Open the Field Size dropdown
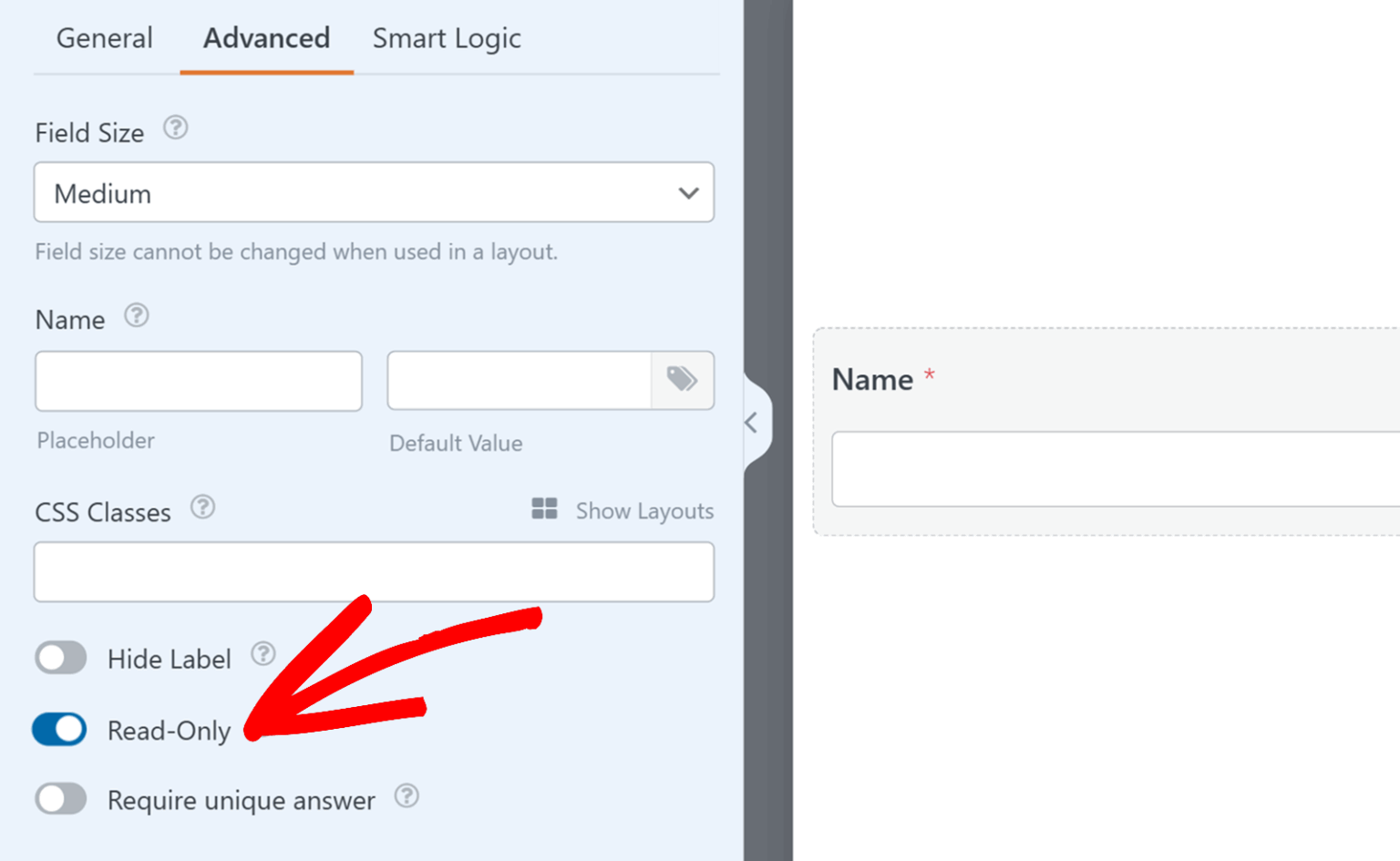This screenshot has width=1400, height=861. point(374,192)
